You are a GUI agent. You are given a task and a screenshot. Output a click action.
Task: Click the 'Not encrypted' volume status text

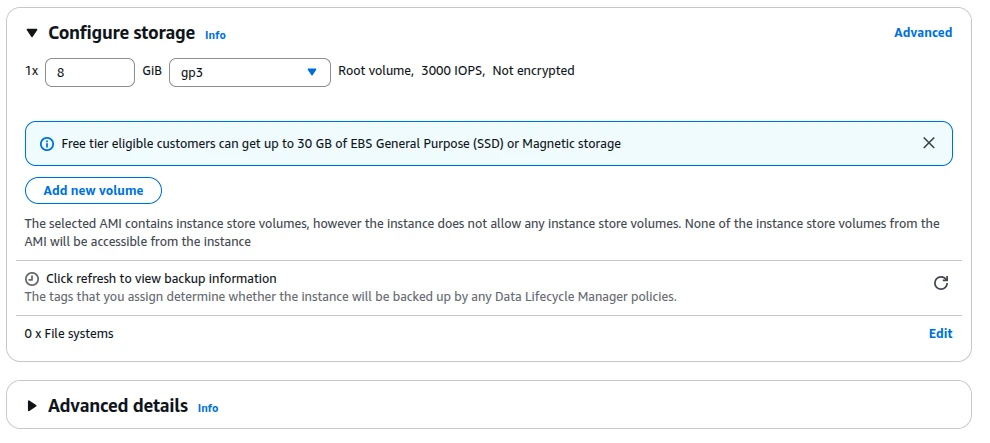[534, 71]
